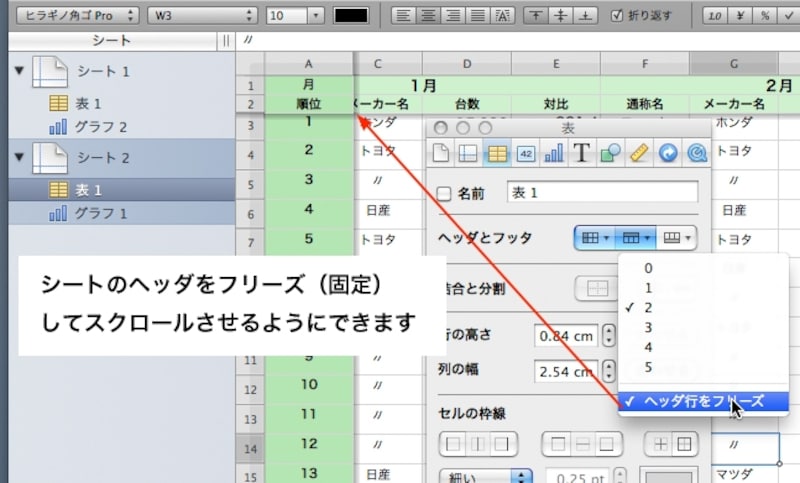Toggle the 折り返す wrap checkbox
This screenshot has width=800, height=483.
click(x=617, y=15)
